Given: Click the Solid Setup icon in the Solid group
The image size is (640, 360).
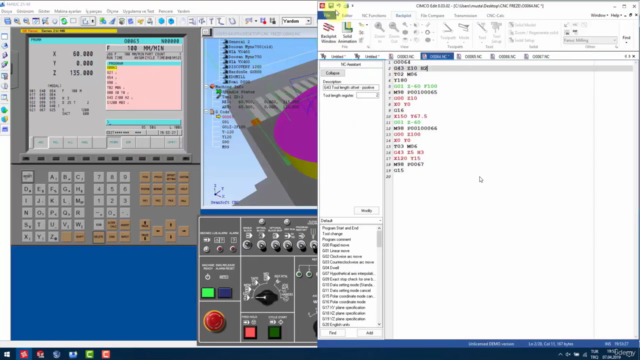Looking at the screenshot, I should point(521,40).
